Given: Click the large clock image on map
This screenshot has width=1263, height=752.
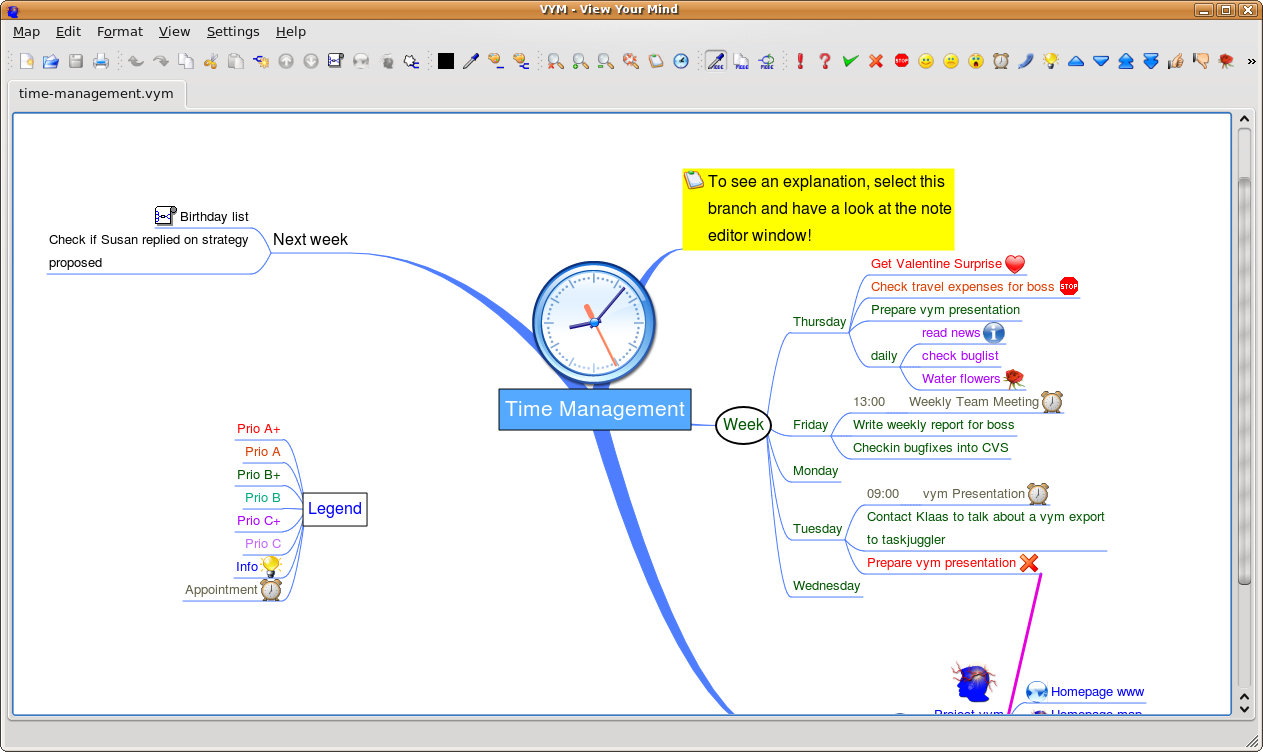Looking at the screenshot, I should coord(594,322).
